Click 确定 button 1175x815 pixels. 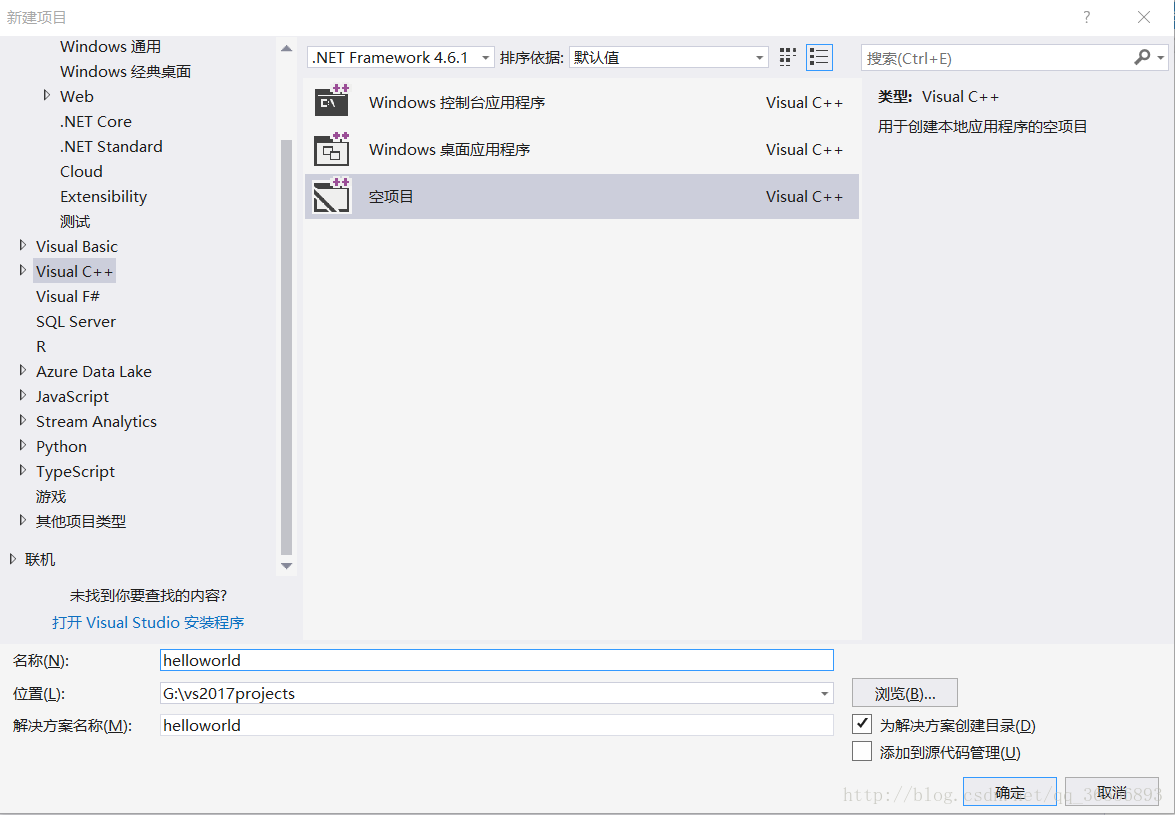pyautogui.click(x=1009, y=793)
